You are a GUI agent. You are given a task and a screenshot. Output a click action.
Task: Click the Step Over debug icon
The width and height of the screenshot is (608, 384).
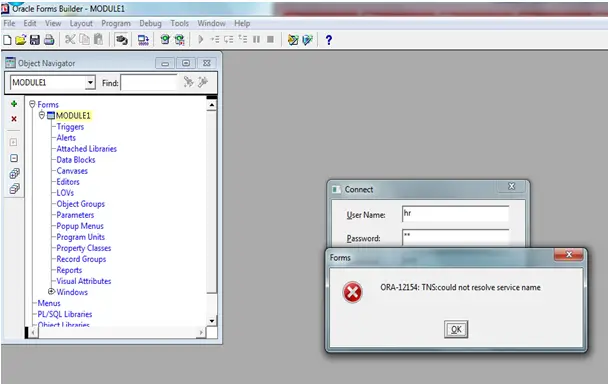click(x=229, y=39)
